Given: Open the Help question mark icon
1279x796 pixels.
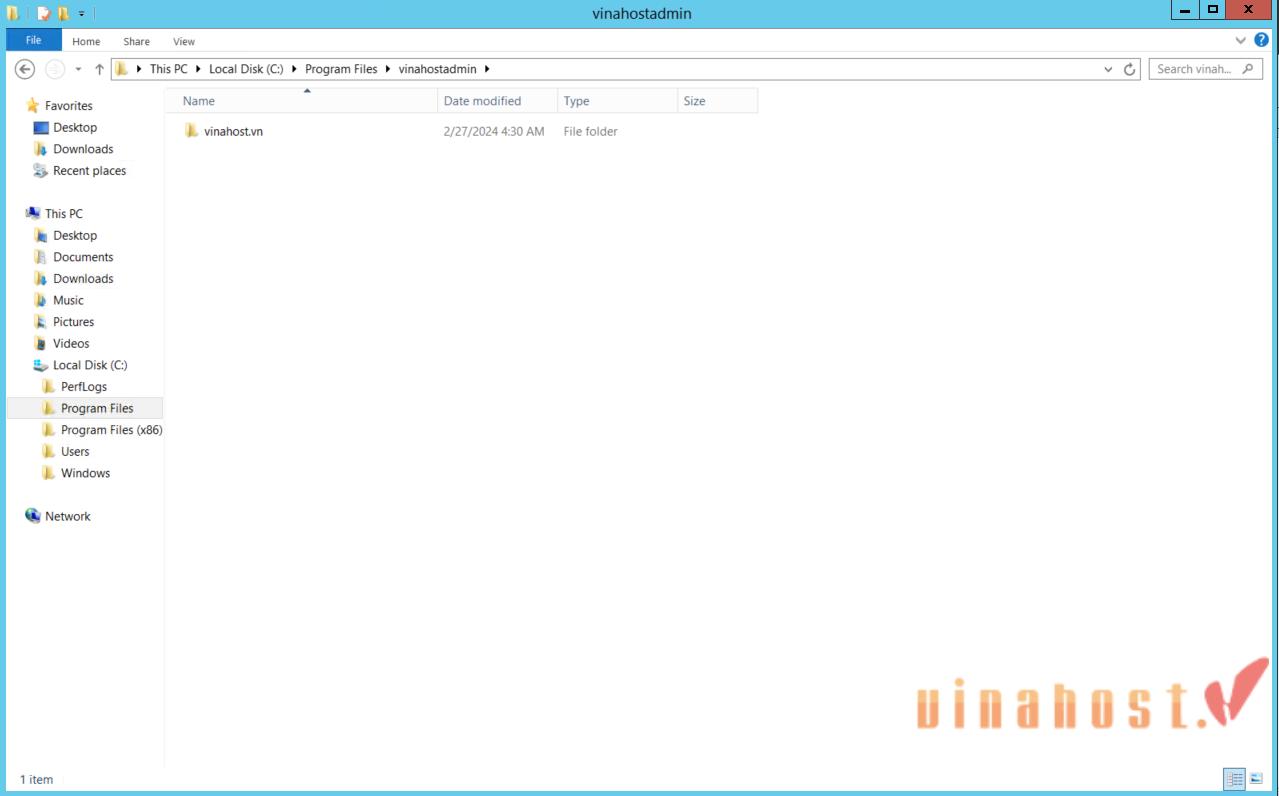Looking at the screenshot, I should point(1261,40).
